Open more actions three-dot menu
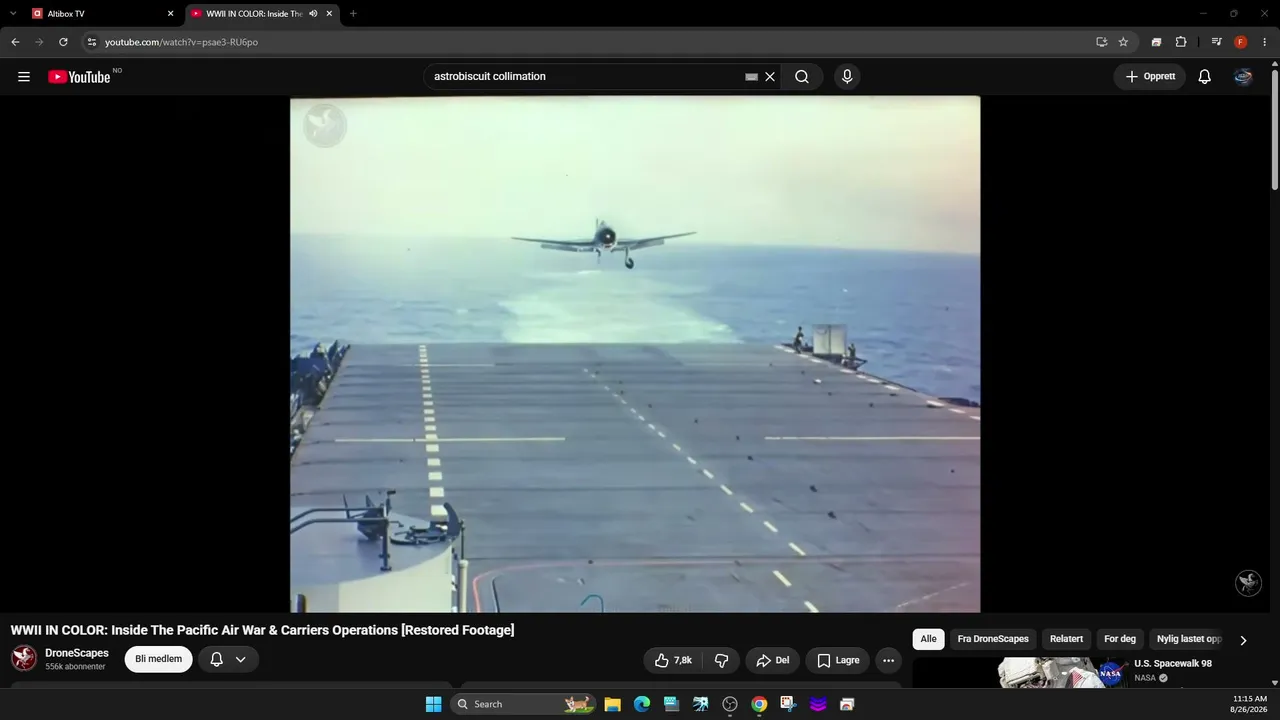 (888, 660)
